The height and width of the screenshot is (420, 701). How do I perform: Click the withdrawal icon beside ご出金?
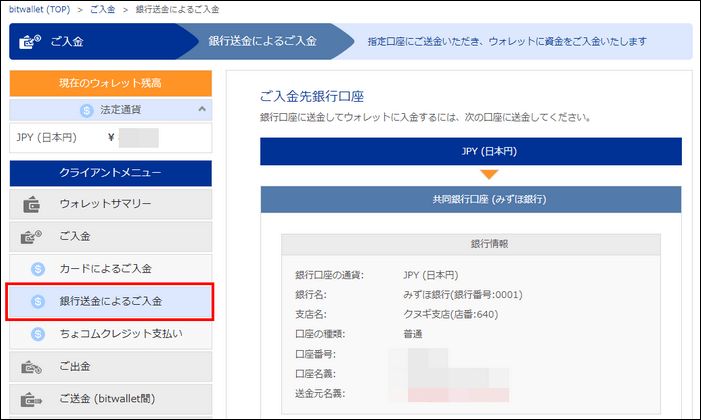pos(31,367)
